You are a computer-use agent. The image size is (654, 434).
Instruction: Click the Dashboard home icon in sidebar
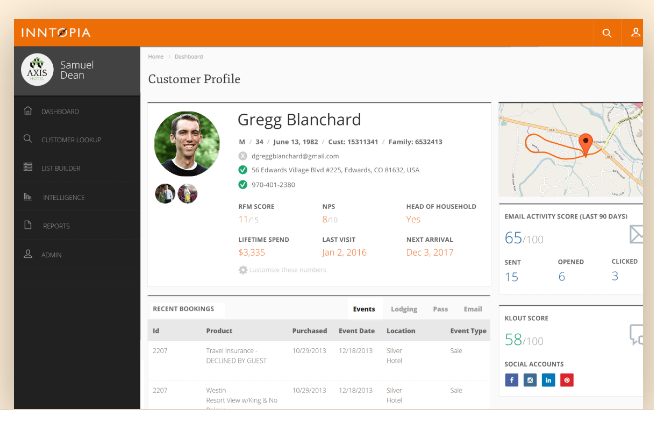(28, 111)
